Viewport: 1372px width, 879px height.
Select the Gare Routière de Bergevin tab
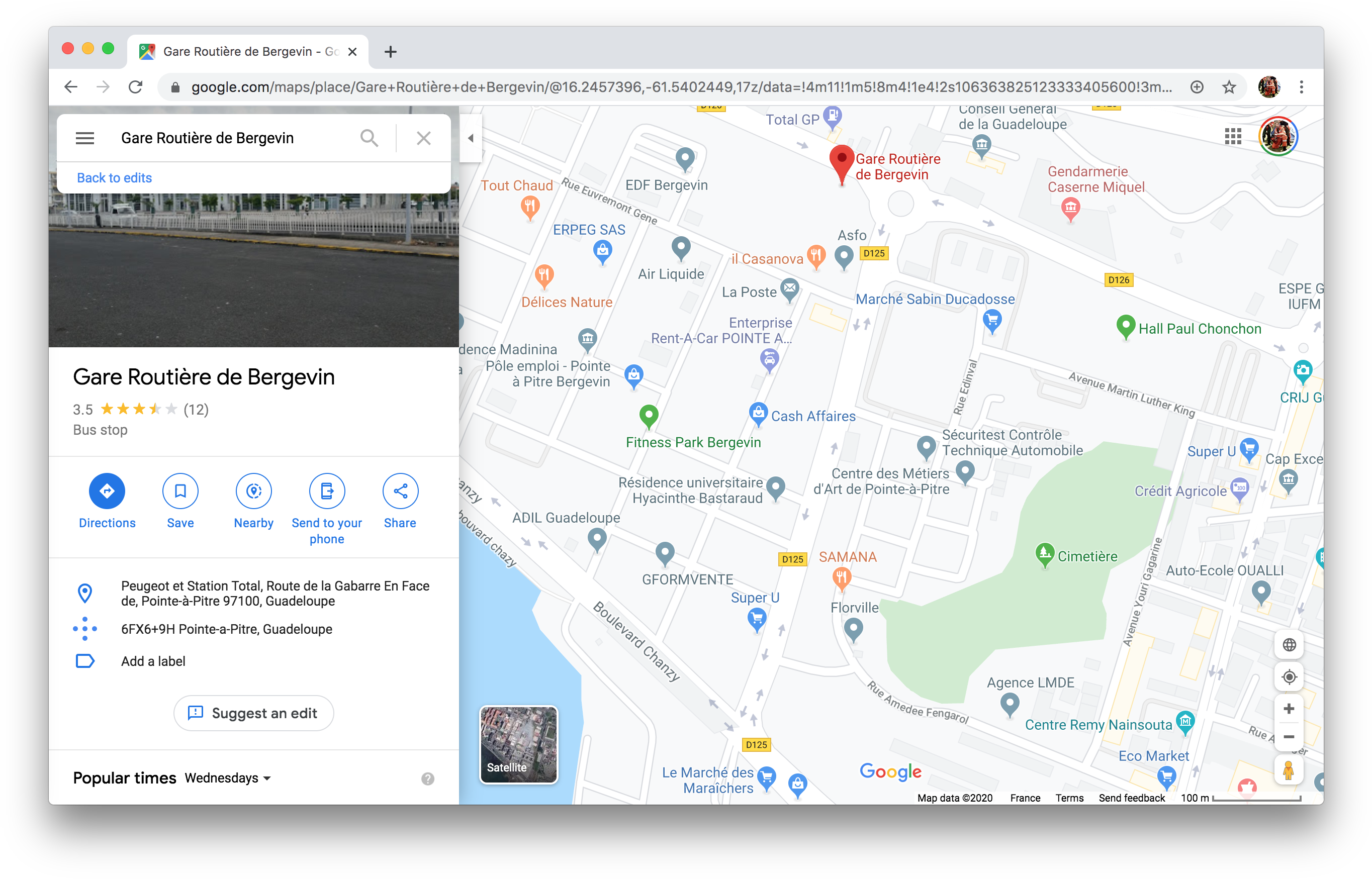pyautogui.click(x=248, y=51)
